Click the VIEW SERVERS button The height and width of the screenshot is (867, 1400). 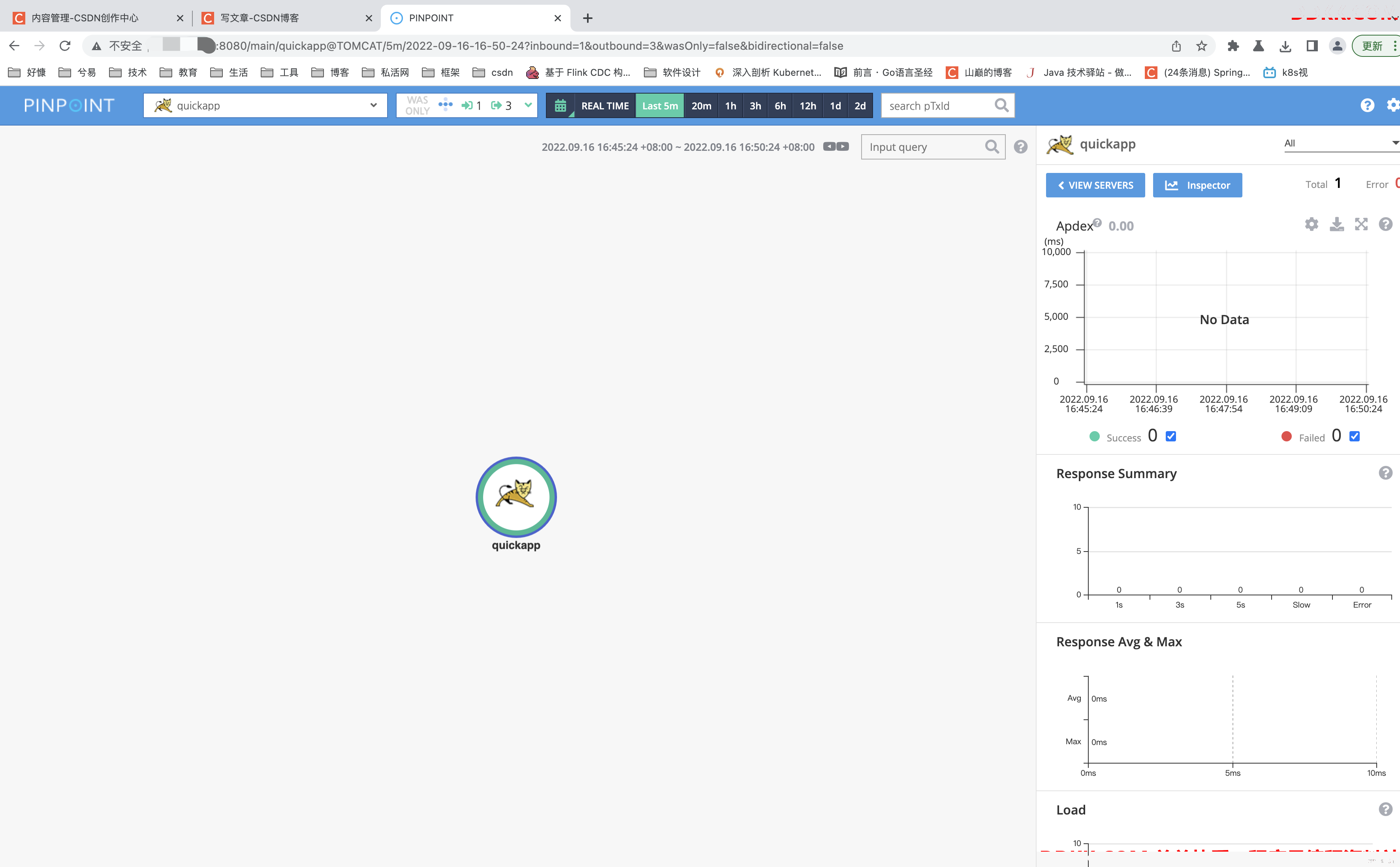point(1095,185)
